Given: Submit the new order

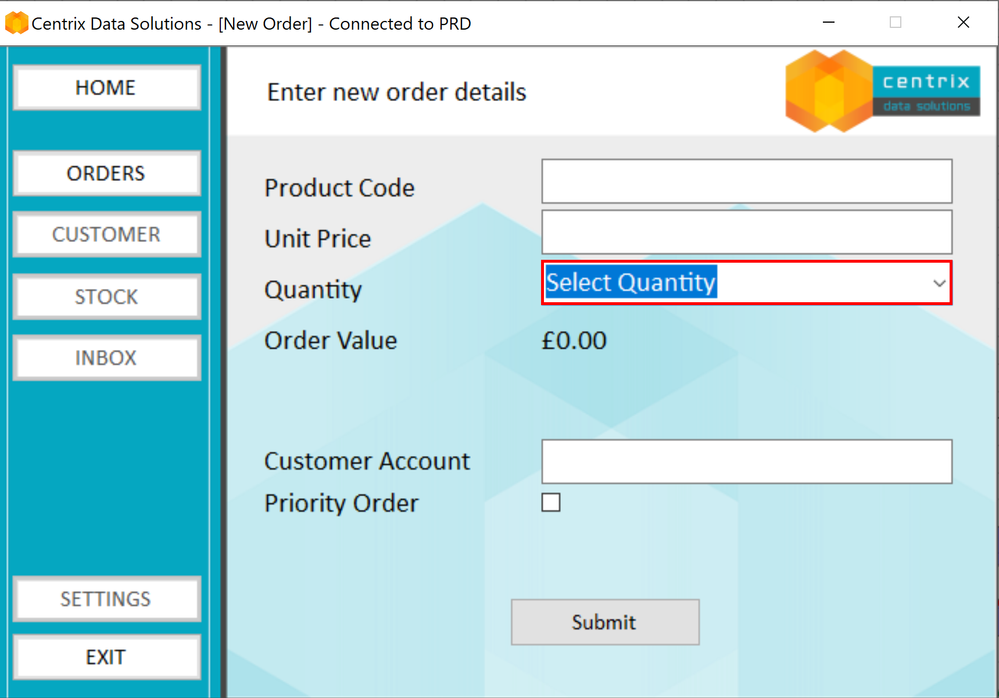Looking at the screenshot, I should click(x=604, y=622).
